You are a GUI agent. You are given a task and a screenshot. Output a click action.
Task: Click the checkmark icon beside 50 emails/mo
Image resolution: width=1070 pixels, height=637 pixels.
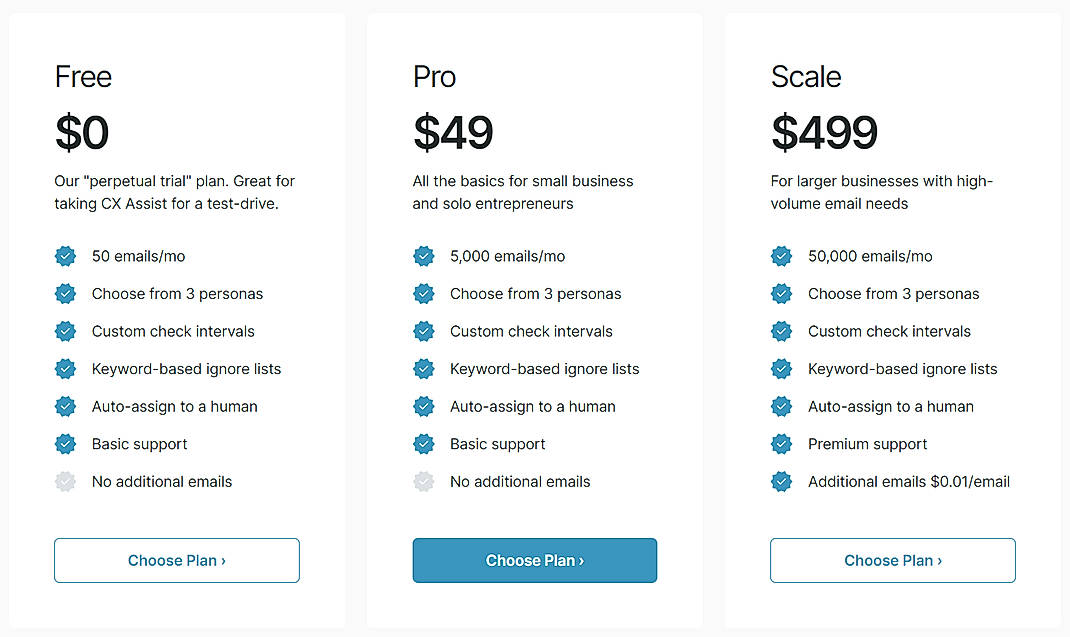(x=65, y=256)
